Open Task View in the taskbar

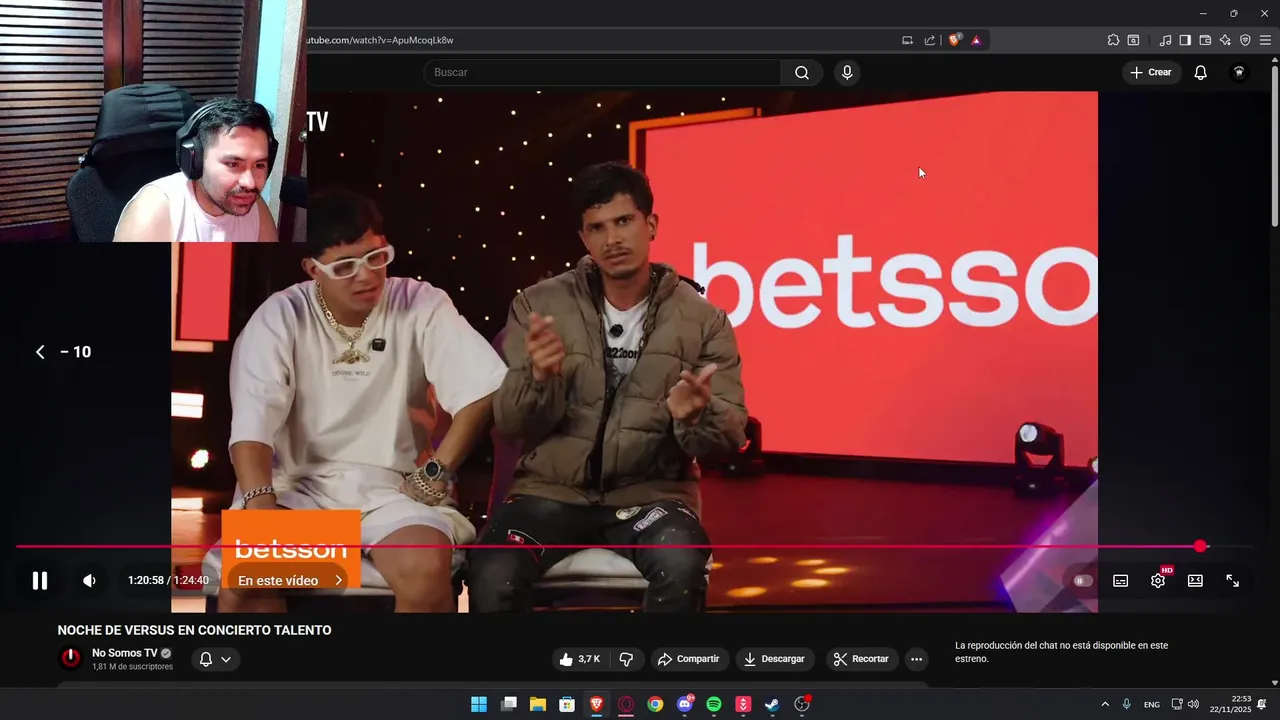coord(508,704)
